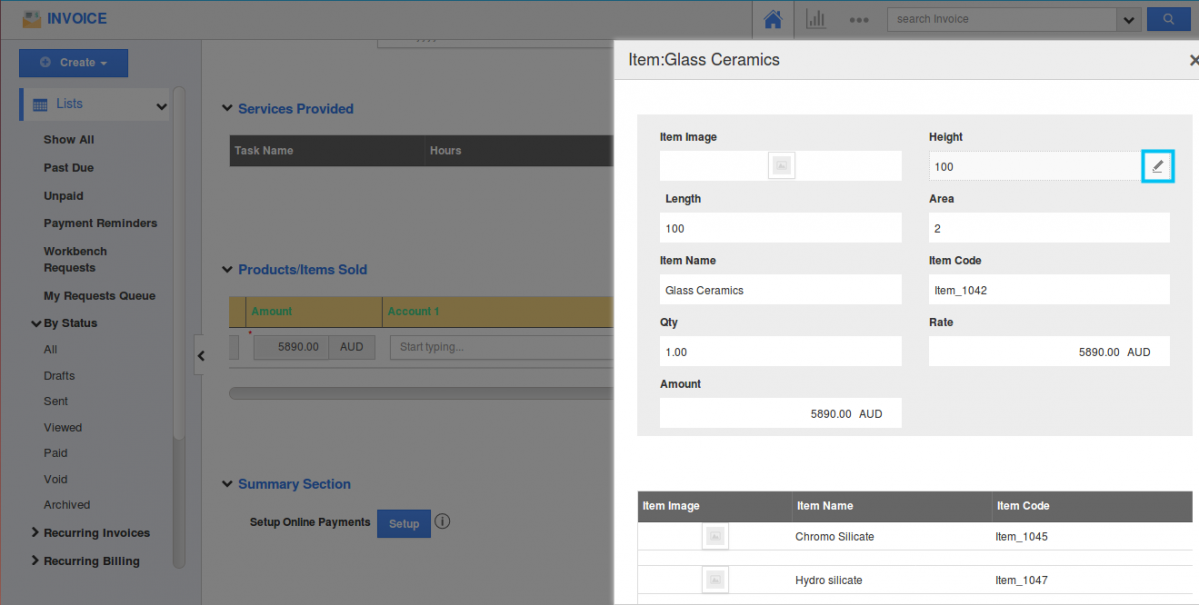Click the Setup online payments button
Viewport: 1199px width, 605px height.
tap(403, 524)
